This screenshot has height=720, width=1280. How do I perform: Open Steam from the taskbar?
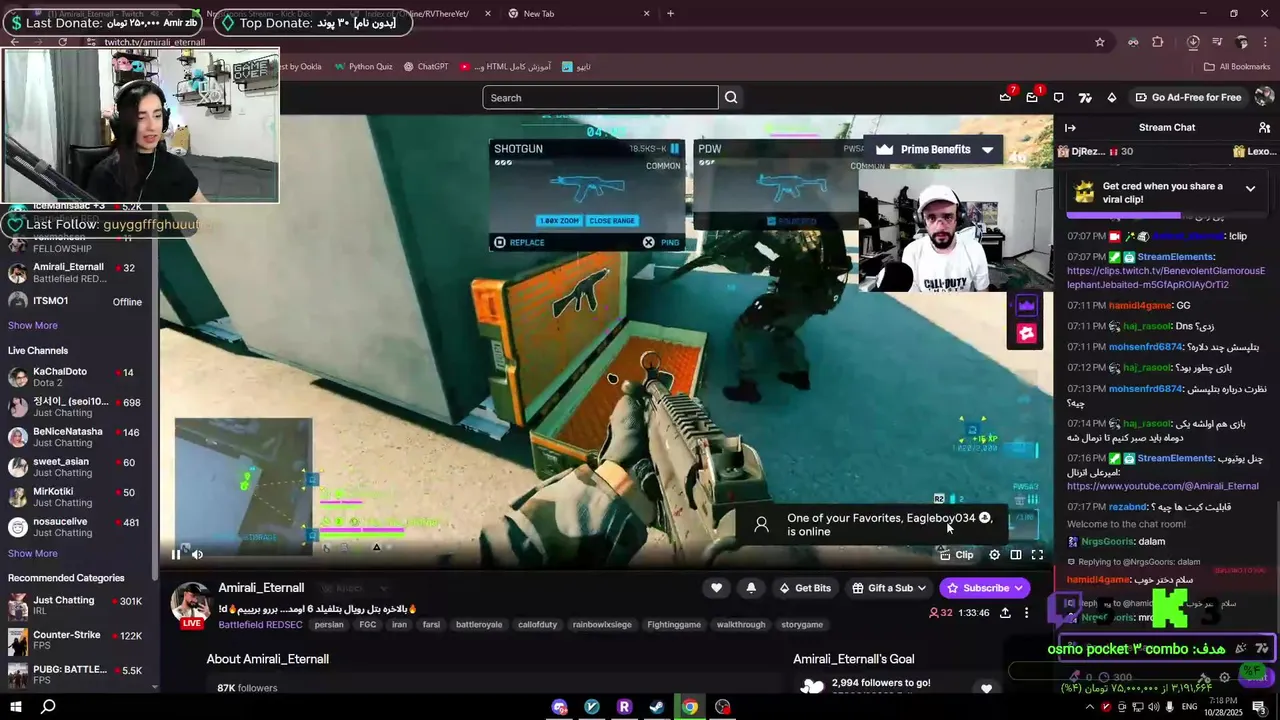pos(657,707)
